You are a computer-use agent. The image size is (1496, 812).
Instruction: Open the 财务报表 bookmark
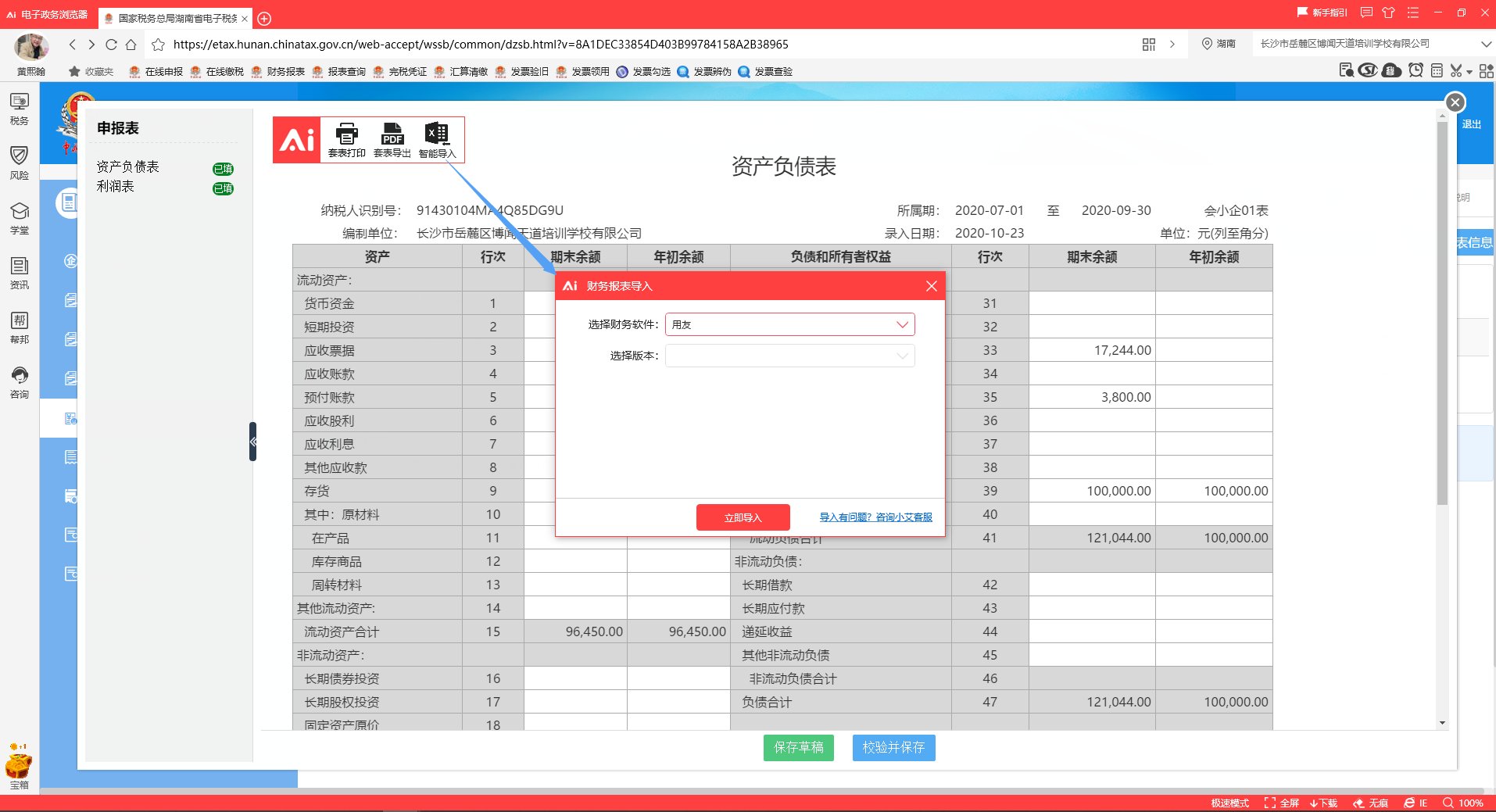tap(278, 71)
